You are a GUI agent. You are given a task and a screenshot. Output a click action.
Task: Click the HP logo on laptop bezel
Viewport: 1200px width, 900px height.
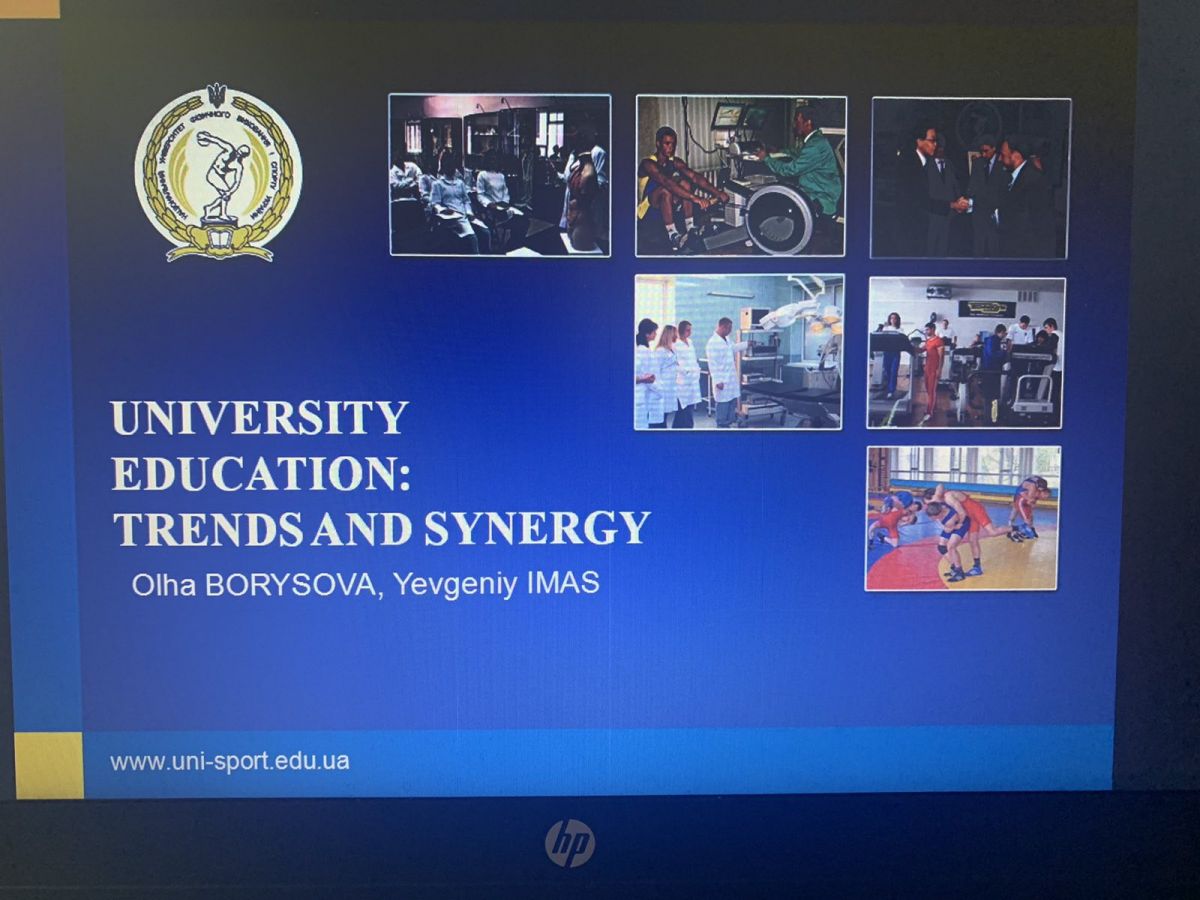point(569,843)
